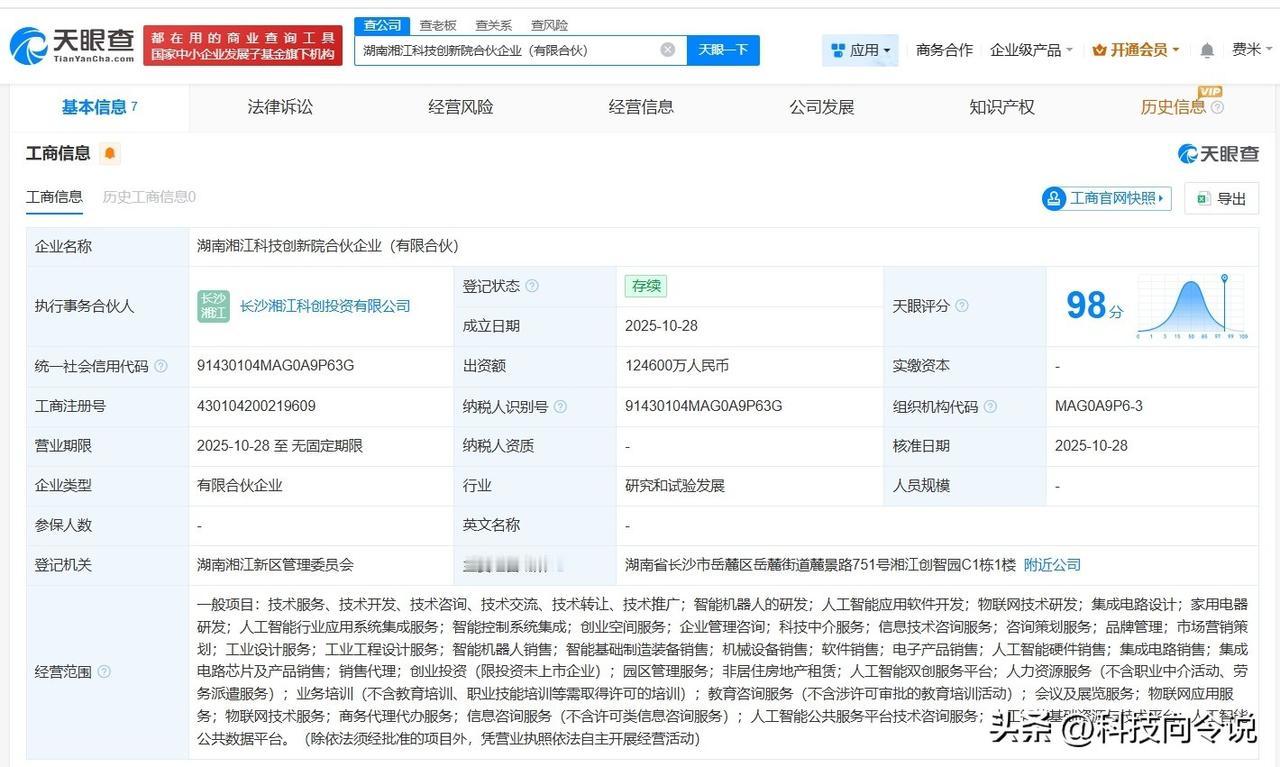The width and height of the screenshot is (1280, 767).
Task: Click the clear (×) icon in search box
Action: pos(667,50)
